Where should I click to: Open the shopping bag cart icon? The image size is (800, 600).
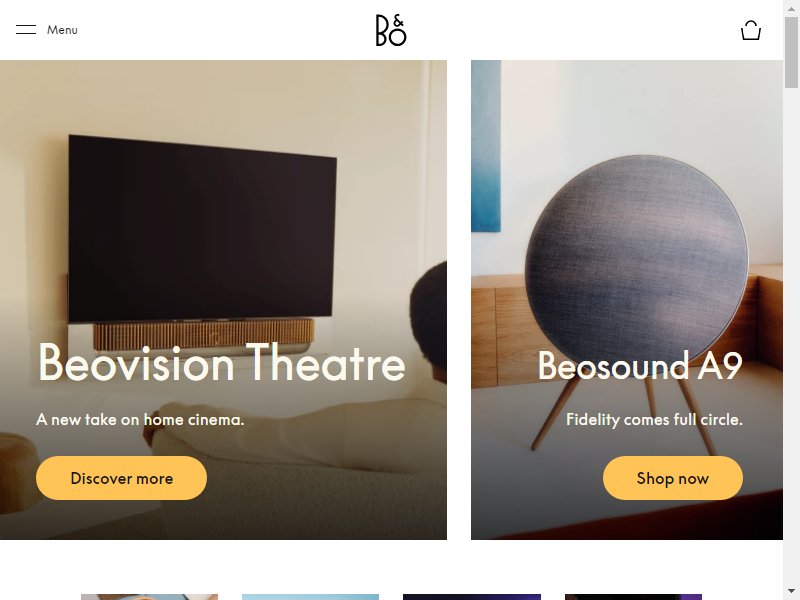click(751, 30)
